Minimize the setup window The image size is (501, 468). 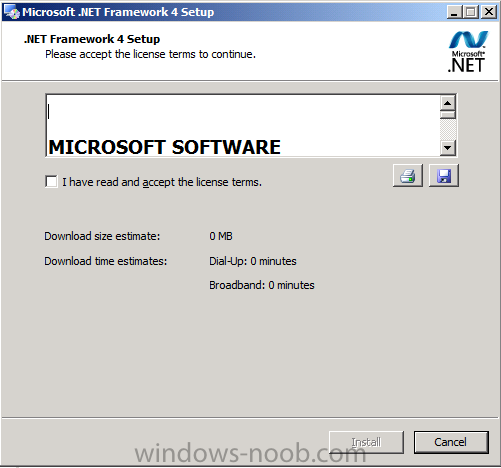point(454,12)
